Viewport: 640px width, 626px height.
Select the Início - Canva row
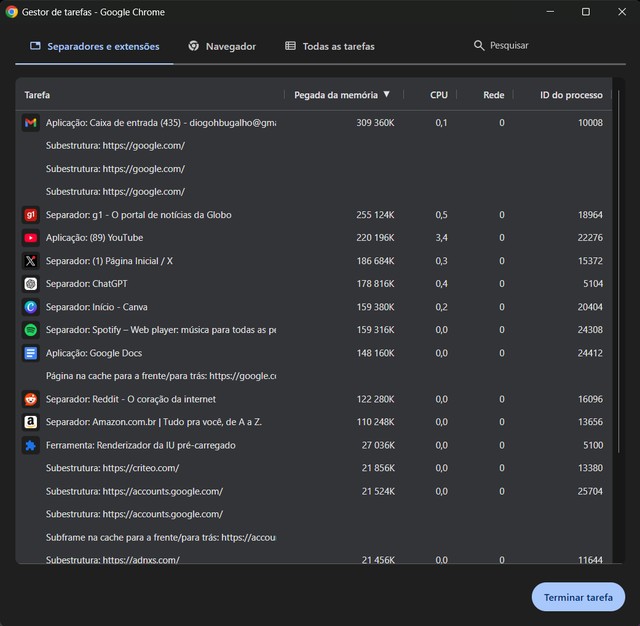pyautogui.click(x=313, y=307)
